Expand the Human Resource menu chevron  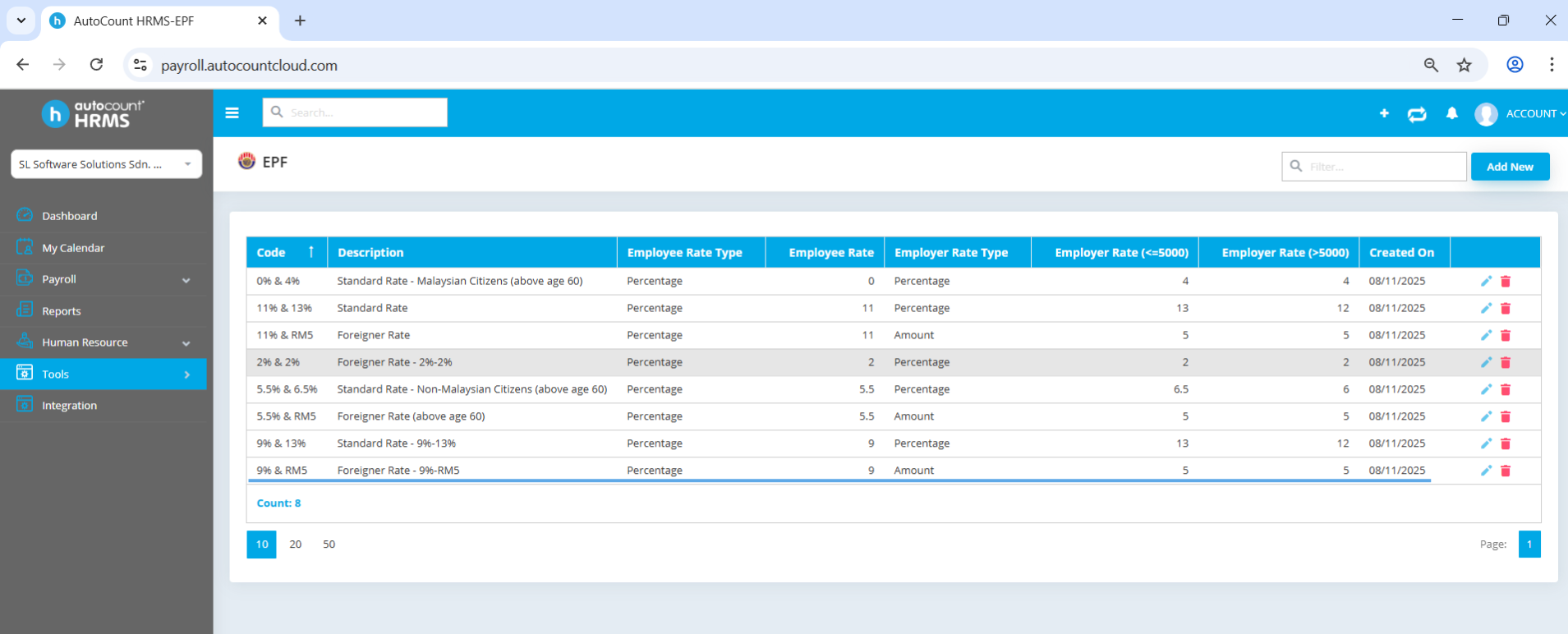tap(186, 343)
